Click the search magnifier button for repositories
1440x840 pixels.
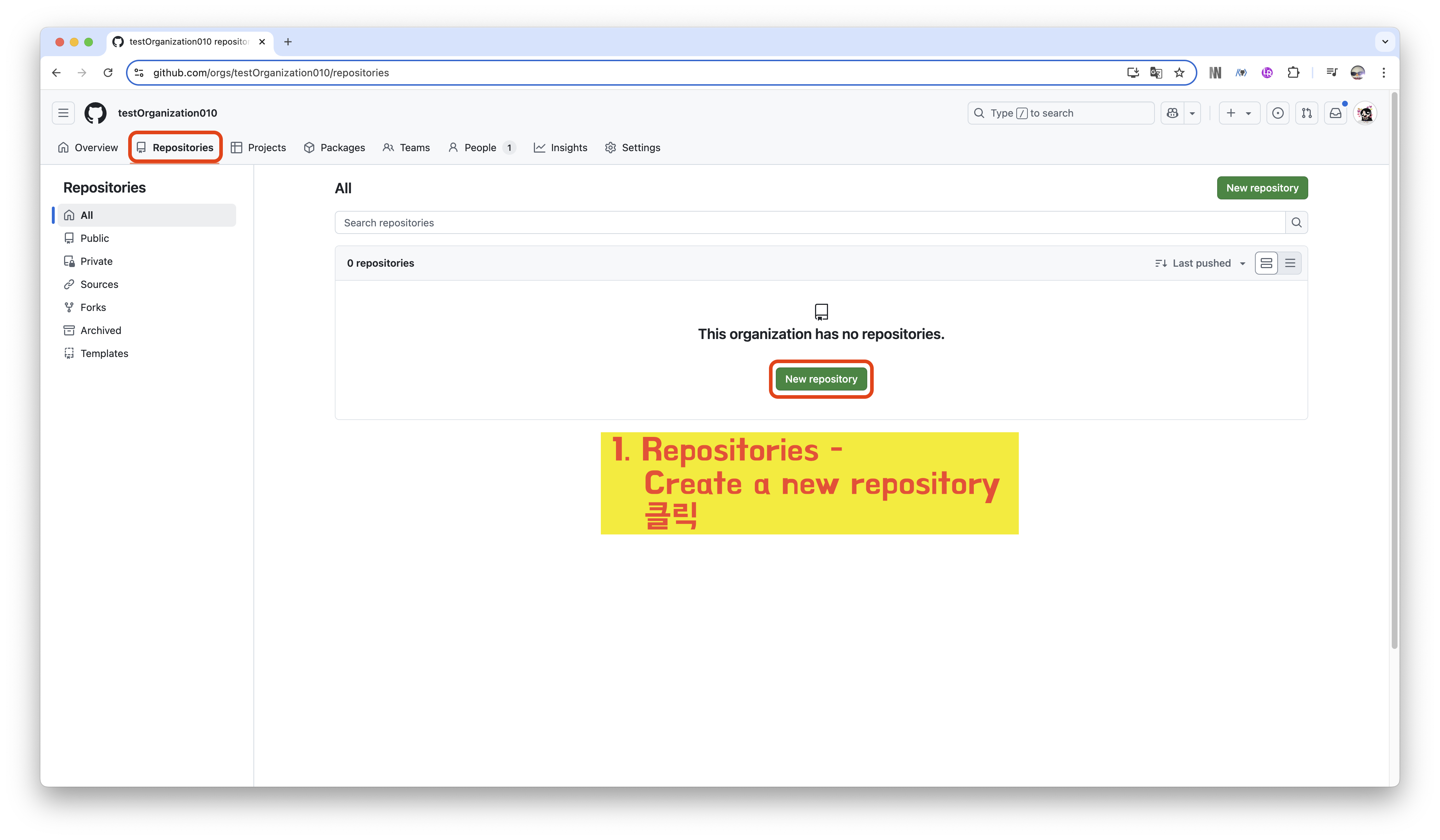pyautogui.click(x=1297, y=223)
